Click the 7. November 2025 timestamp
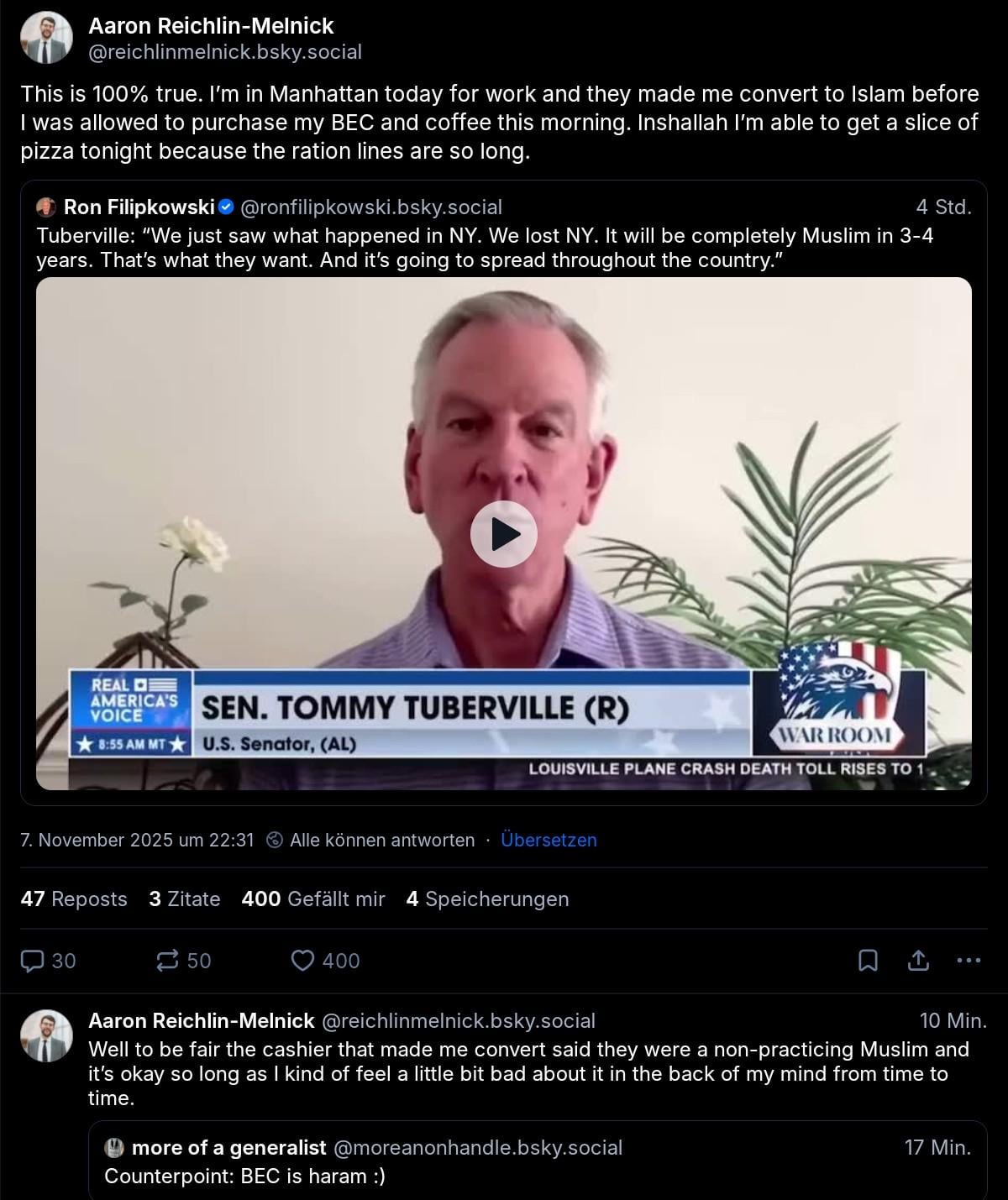Image resolution: width=1008 pixels, height=1200 pixels. tap(137, 840)
